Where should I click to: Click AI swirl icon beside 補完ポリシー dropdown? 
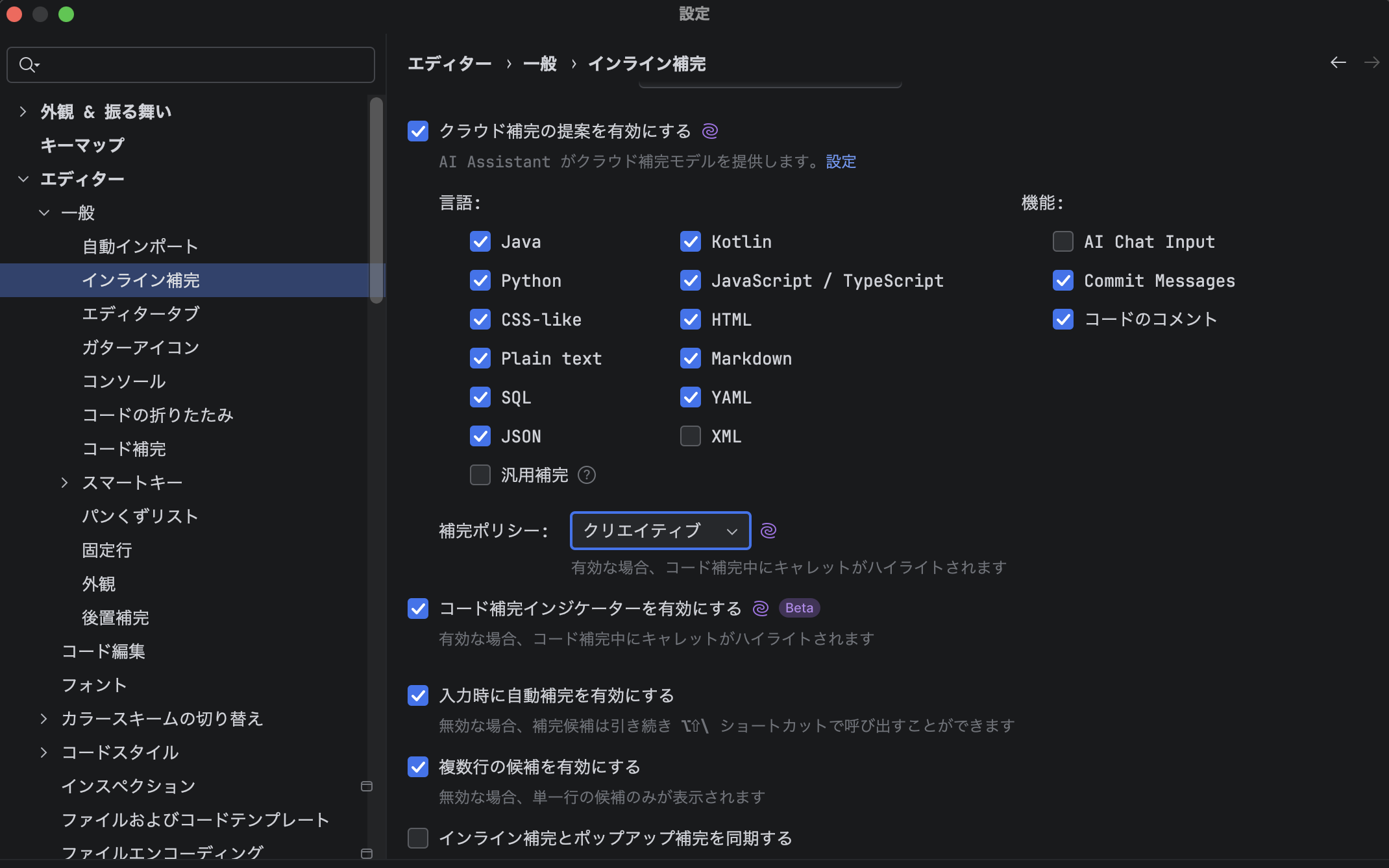point(768,531)
